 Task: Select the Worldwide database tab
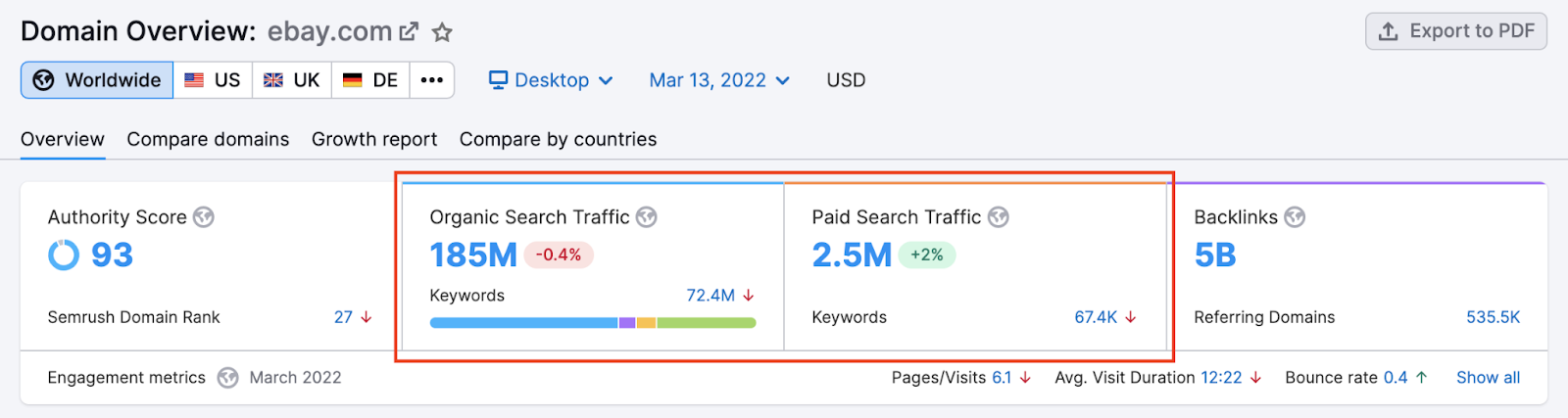97,80
